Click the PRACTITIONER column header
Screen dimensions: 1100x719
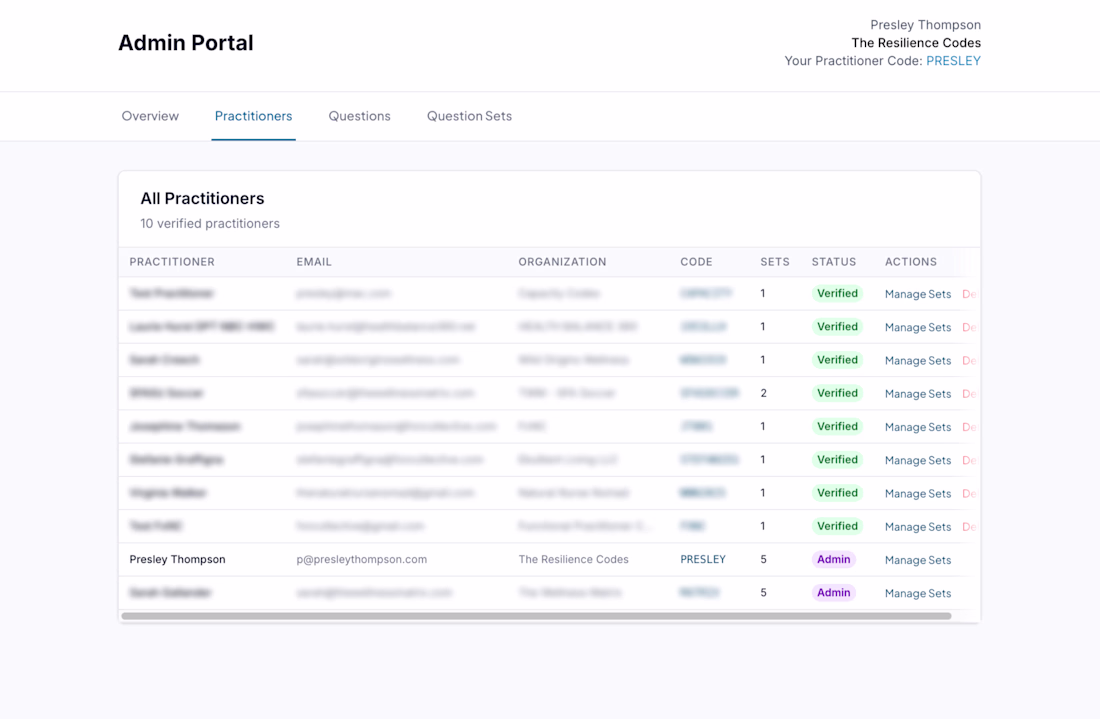click(x=172, y=262)
